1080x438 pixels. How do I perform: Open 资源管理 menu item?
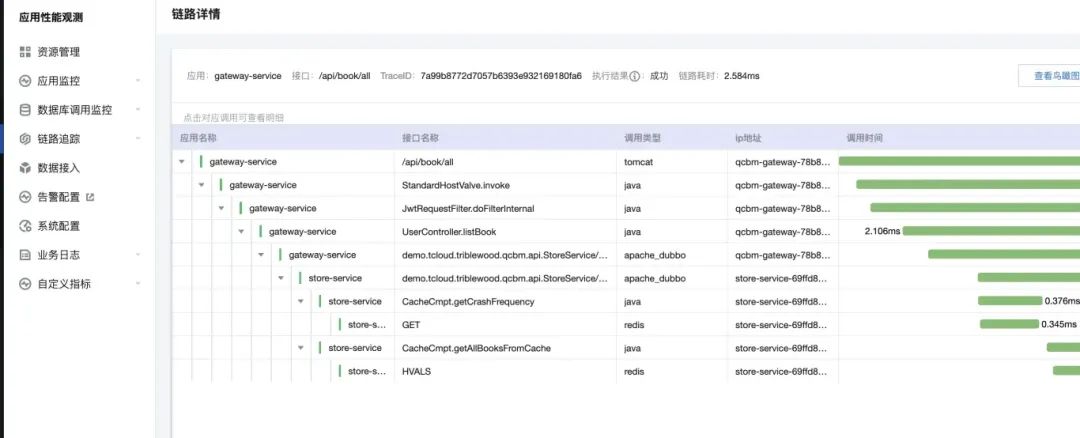59,52
